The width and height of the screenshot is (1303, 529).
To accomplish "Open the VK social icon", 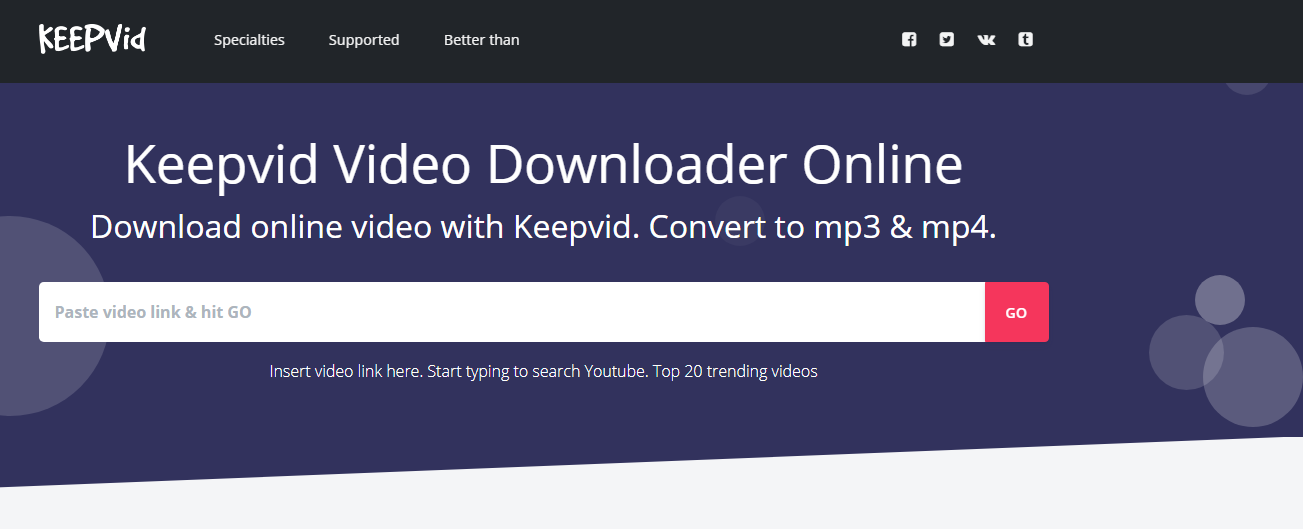I will click(x=986, y=40).
